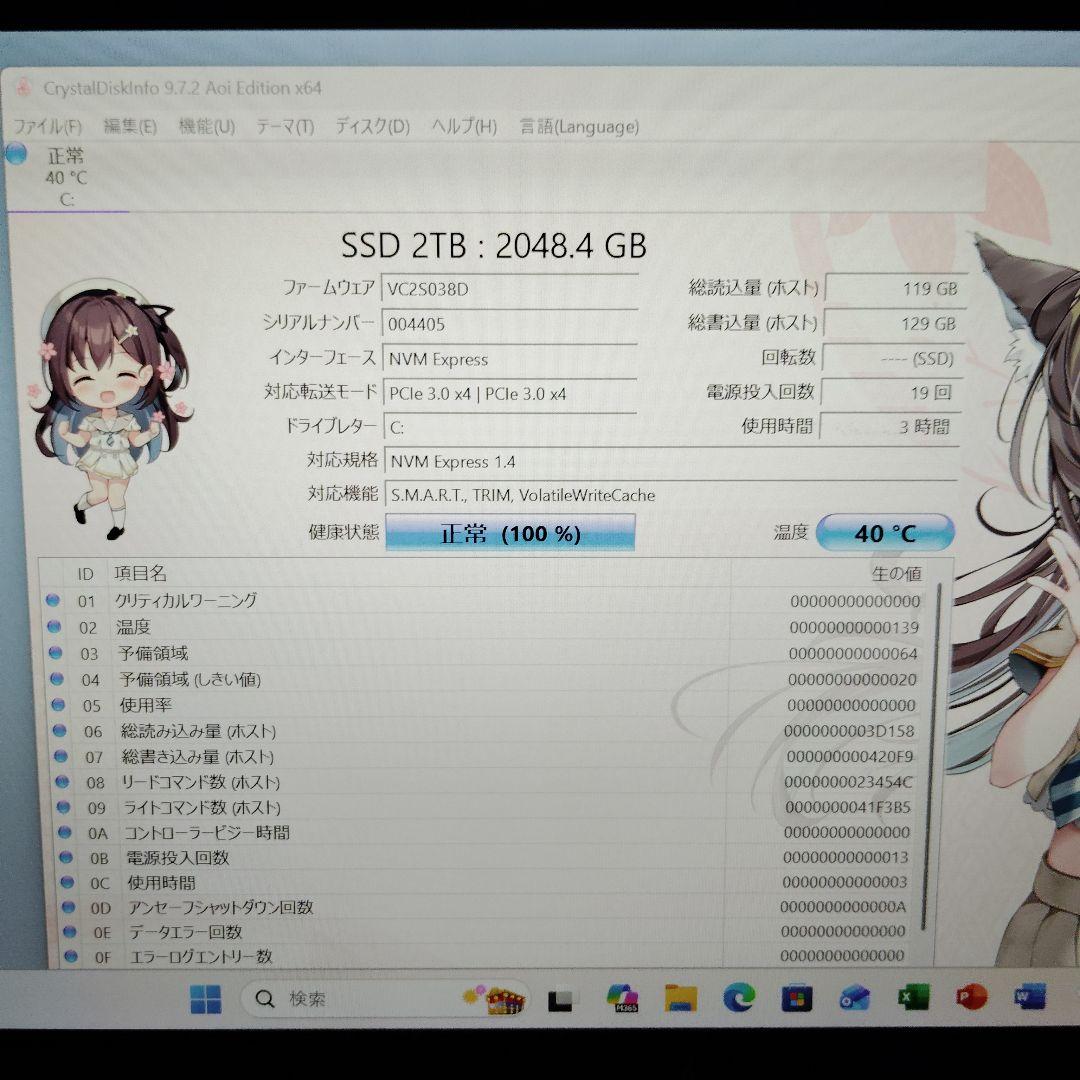This screenshot has width=1080, height=1080.
Task: Open the ヘルプ(H) menu
Action: pyautogui.click(x=462, y=127)
